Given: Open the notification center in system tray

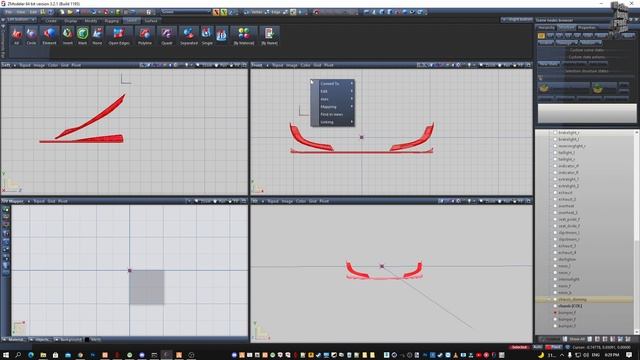Looking at the screenshot, I should point(629,355).
